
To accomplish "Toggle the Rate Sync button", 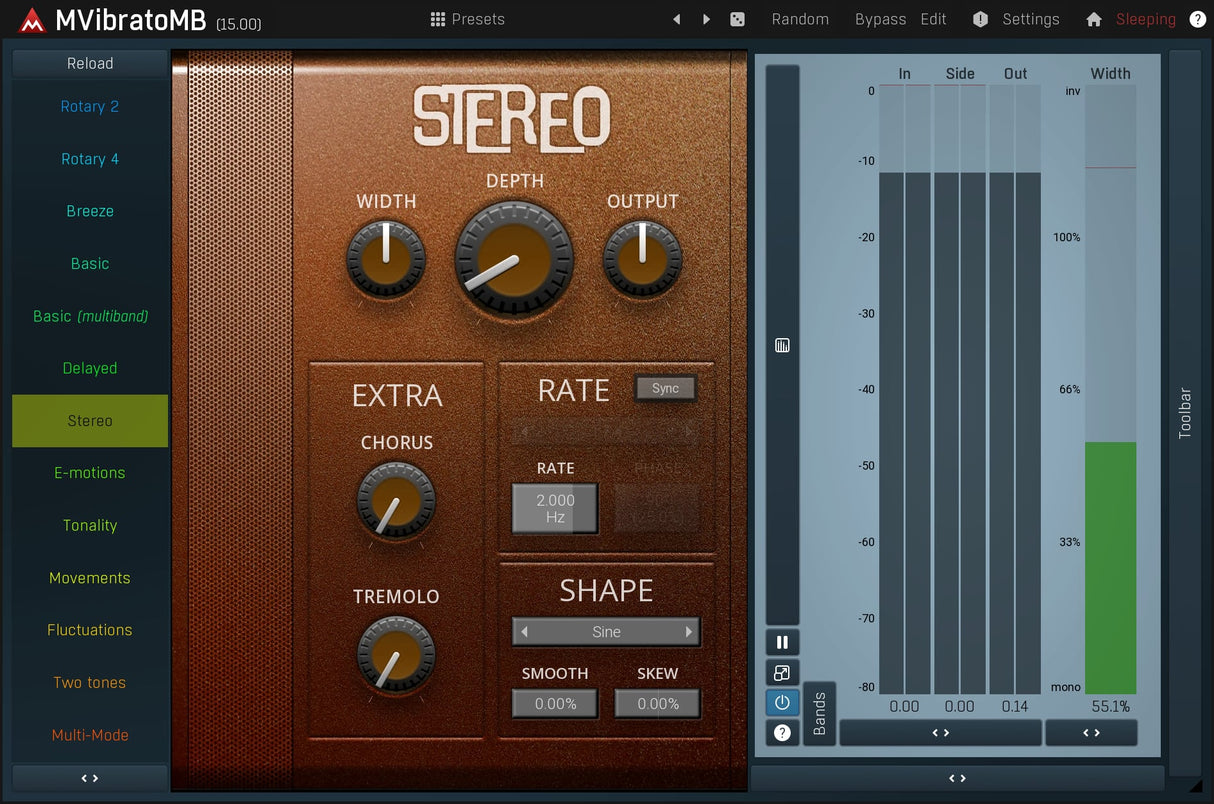I will click(665, 389).
